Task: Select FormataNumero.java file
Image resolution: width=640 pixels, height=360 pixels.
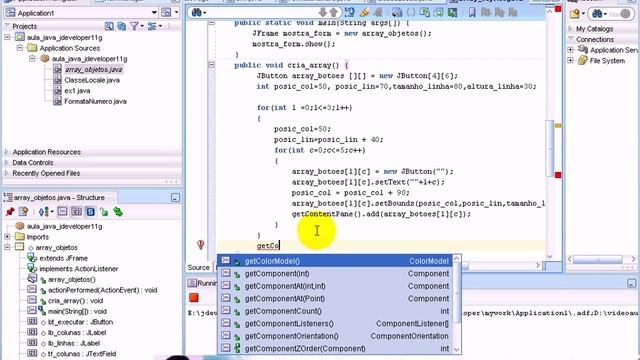Action: pos(95,101)
